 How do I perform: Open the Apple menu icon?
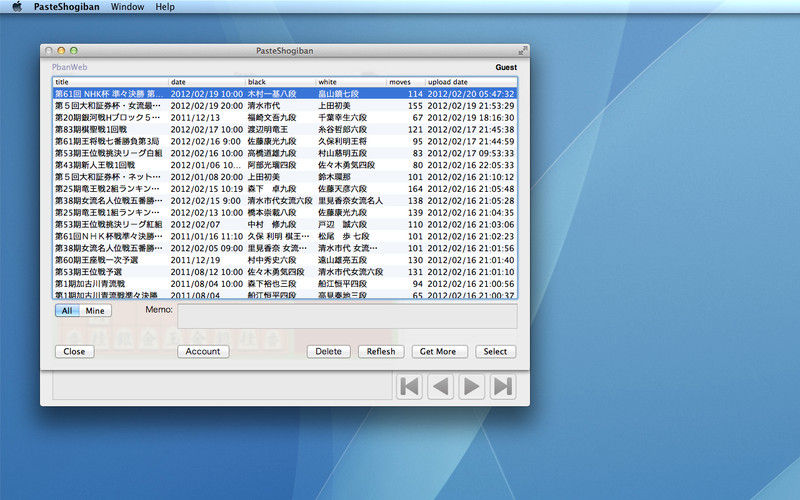(x=17, y=7)
